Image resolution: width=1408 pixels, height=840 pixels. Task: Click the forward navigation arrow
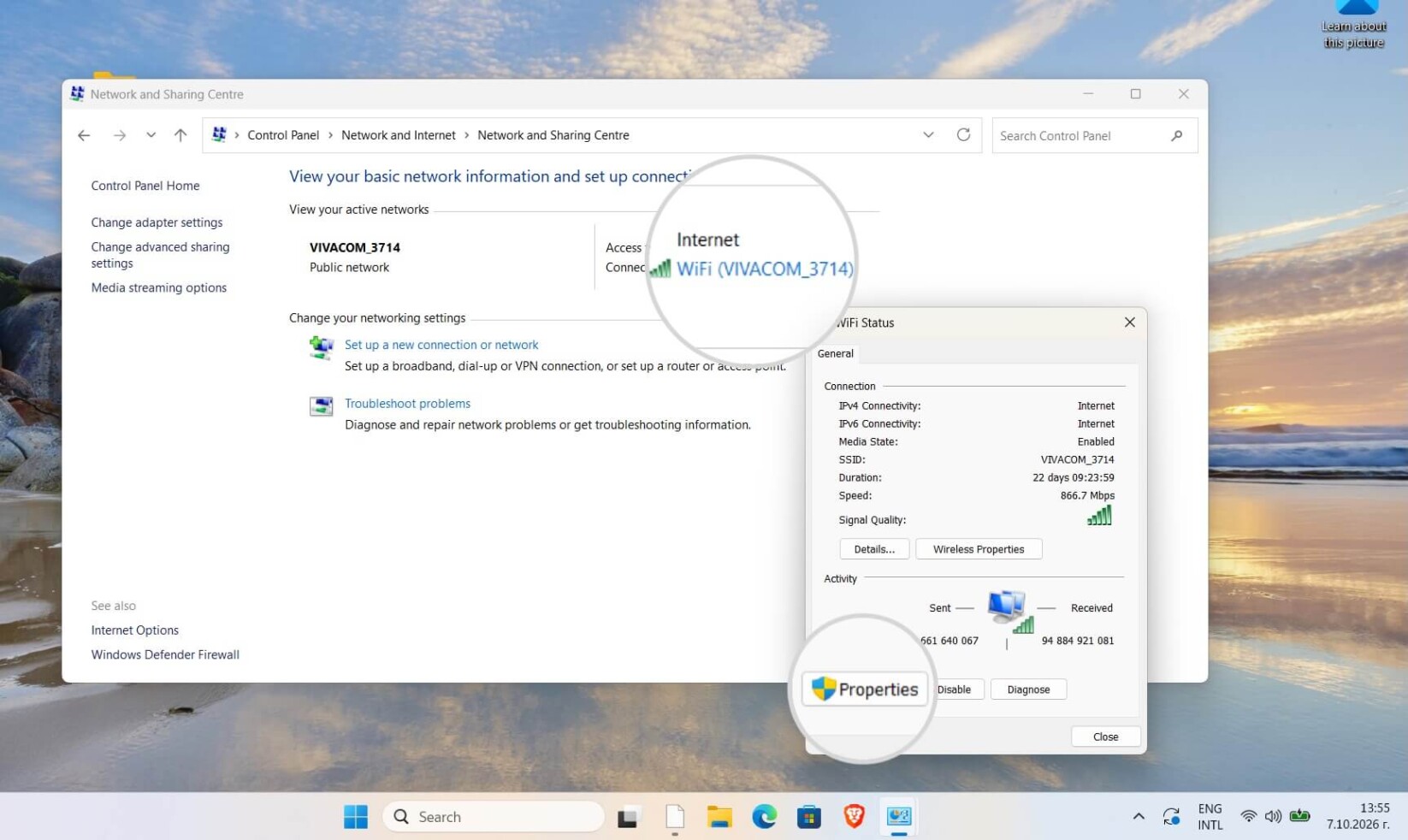tap(120, 135)
